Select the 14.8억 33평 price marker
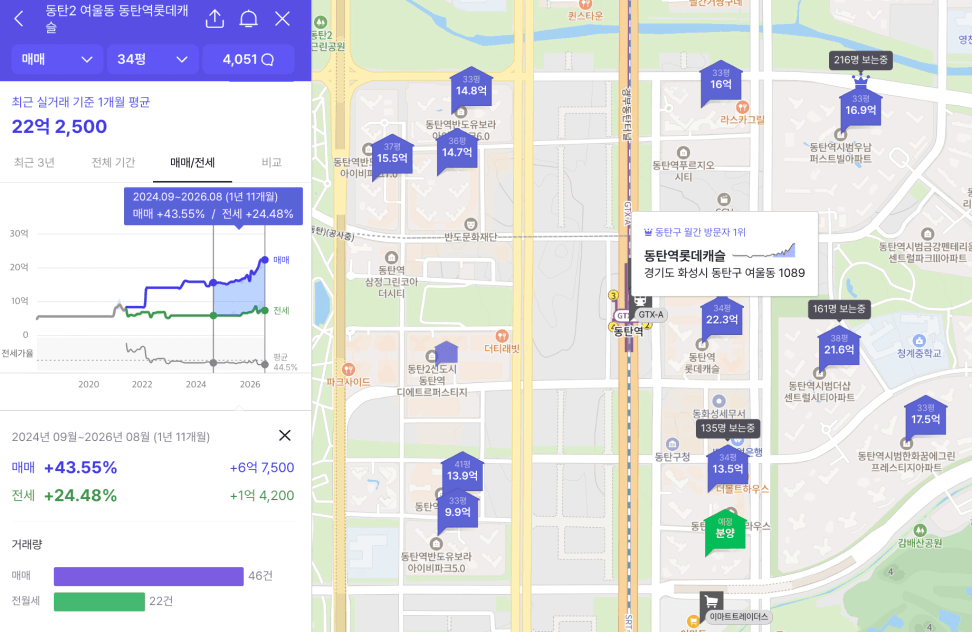Image resolution: width=972 pixels, height=632 pixels. click(471, 87)
